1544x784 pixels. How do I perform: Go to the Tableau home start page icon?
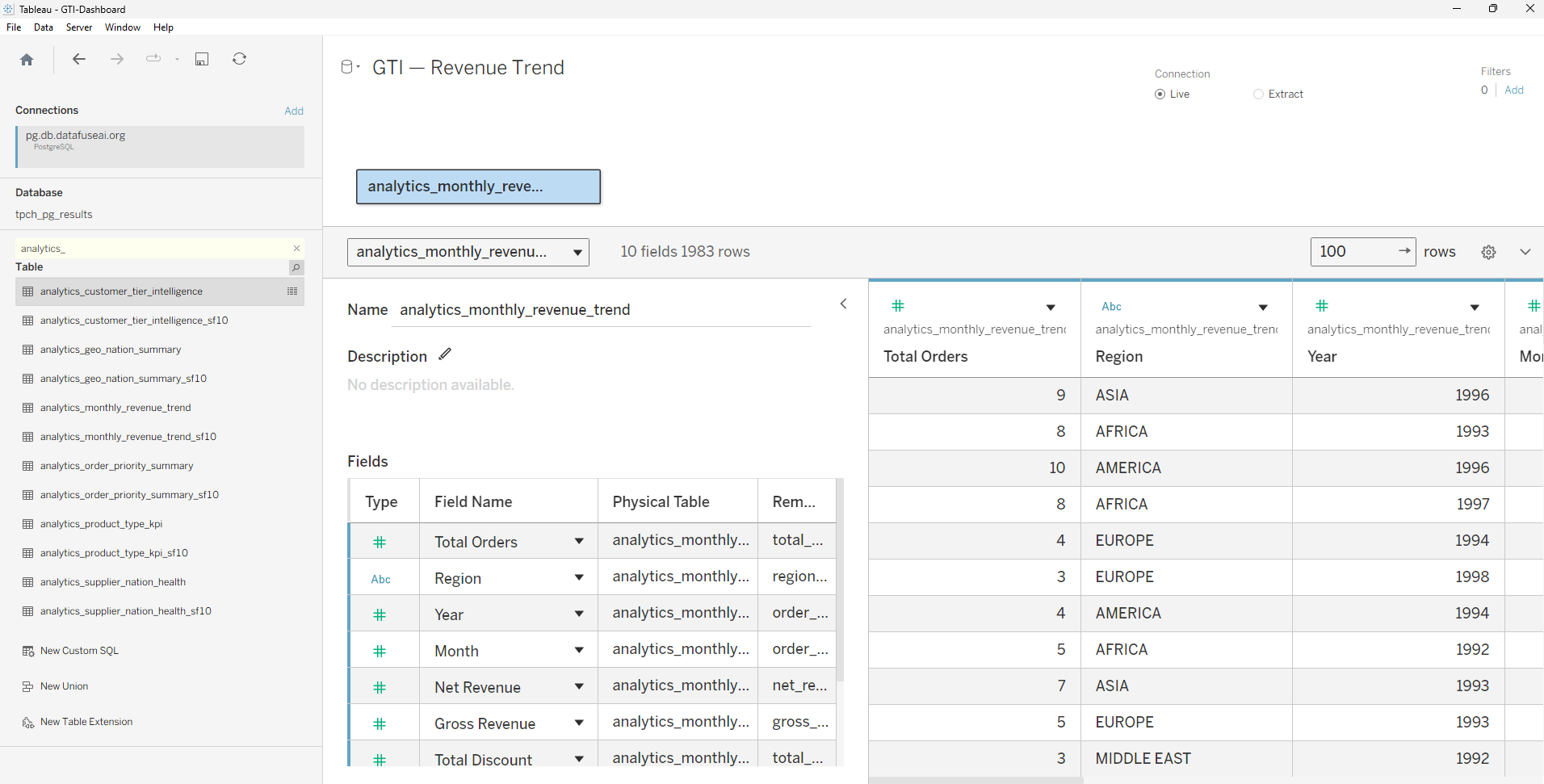27,60
